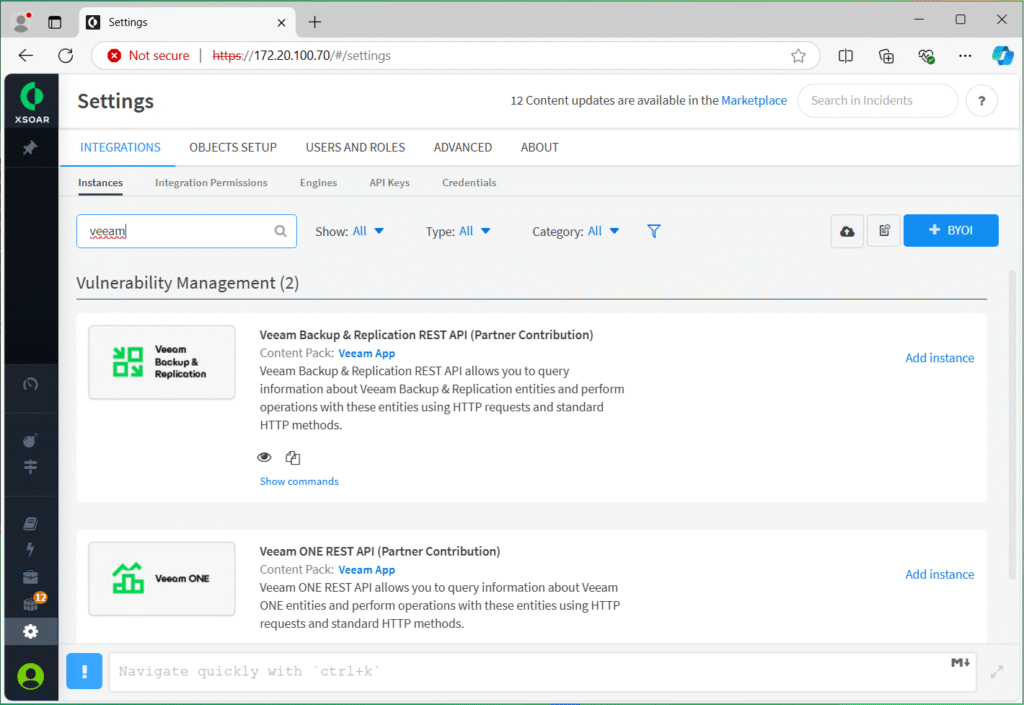Switch to ADVANCED tab
This screenshot has height=705, width=1024.
click(462, 148)
